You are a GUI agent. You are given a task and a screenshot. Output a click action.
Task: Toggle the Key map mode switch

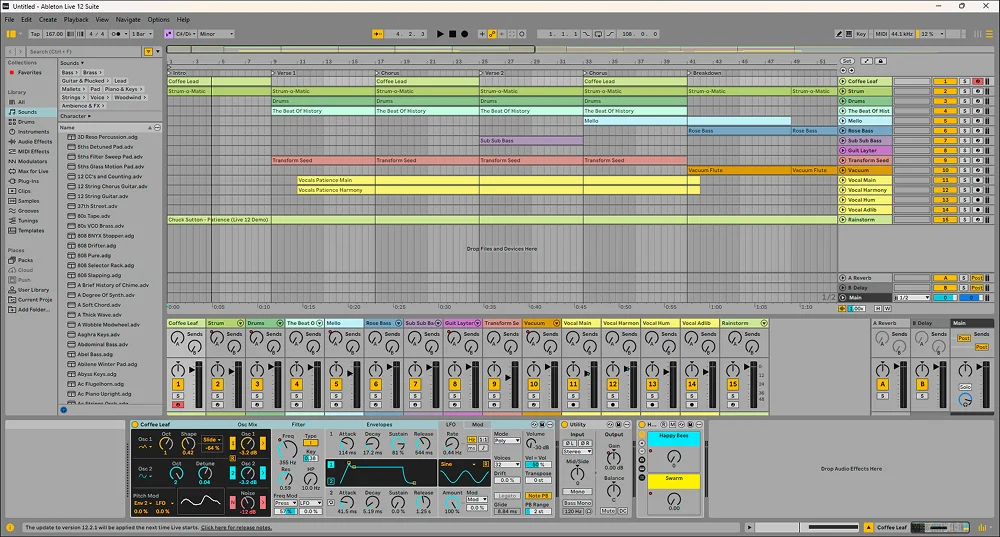coord(861,34)
